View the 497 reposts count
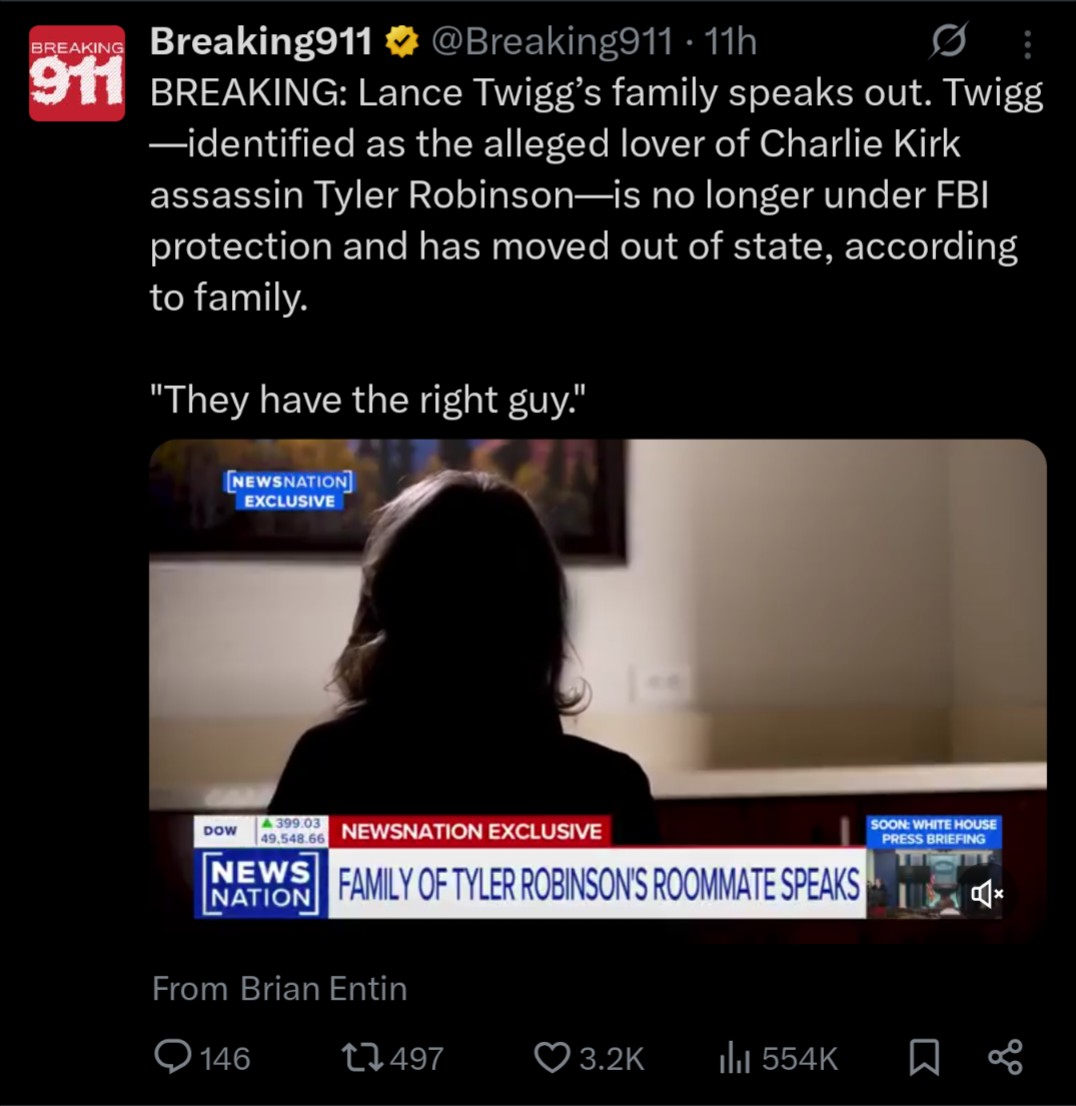Image resolution: width=1076 pixels, height=1106 pixels. 417,1059
